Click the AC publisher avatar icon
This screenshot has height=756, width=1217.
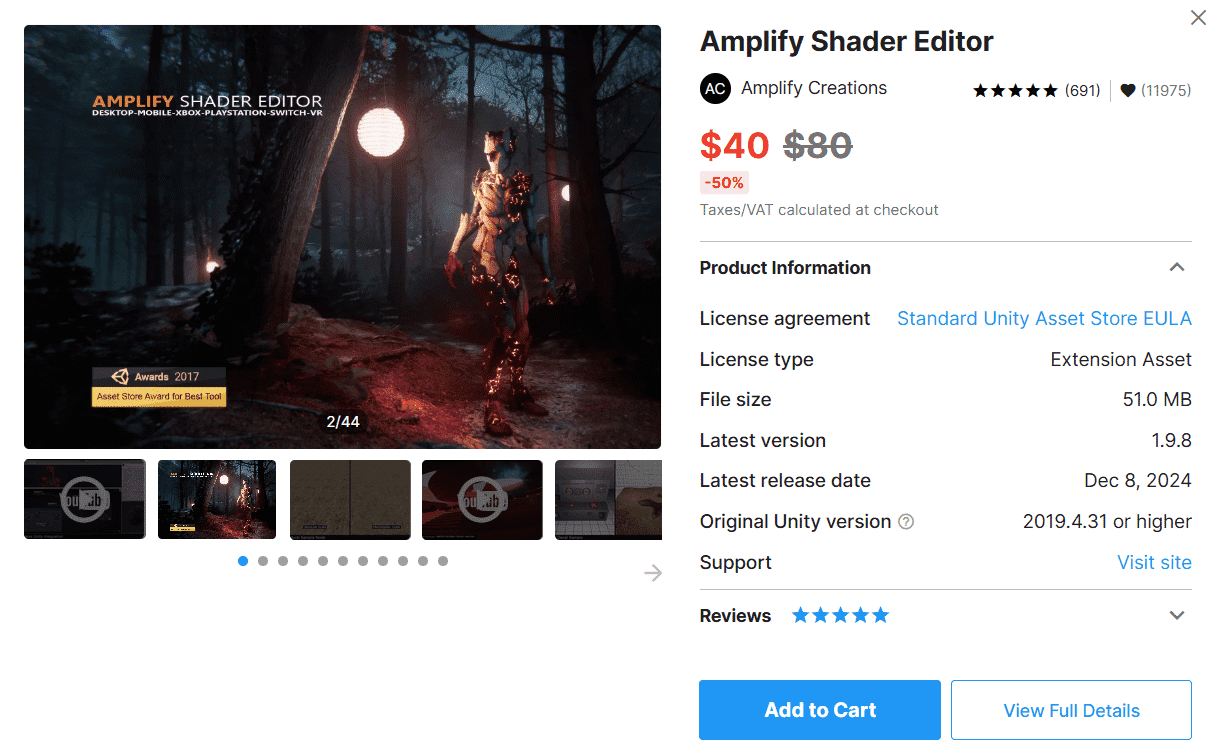tap(715, 88)
